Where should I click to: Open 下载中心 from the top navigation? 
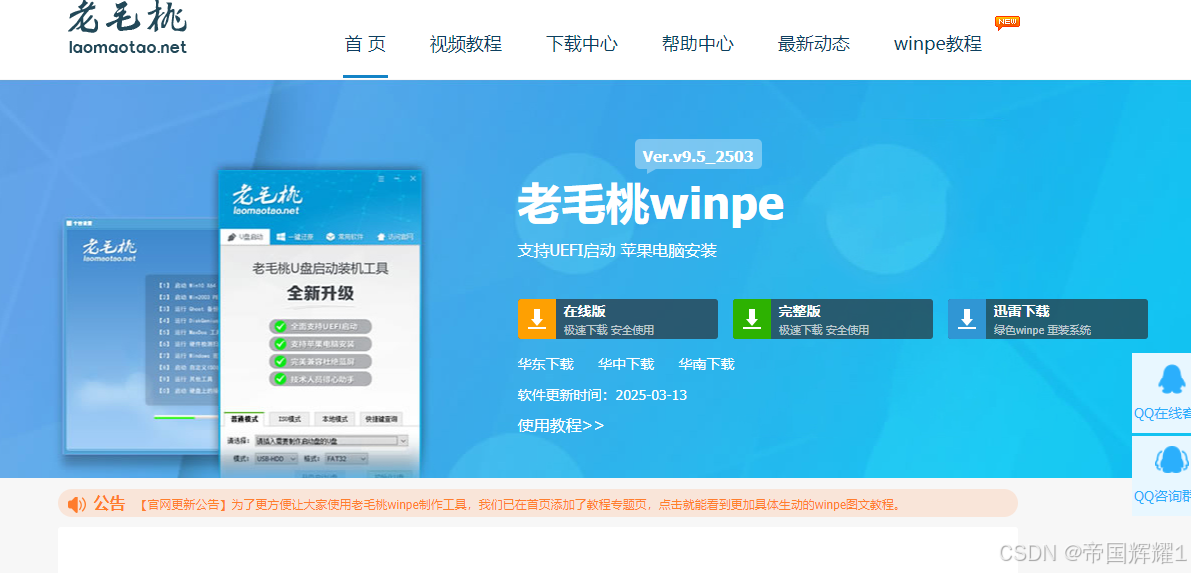[x=582, y=44]
